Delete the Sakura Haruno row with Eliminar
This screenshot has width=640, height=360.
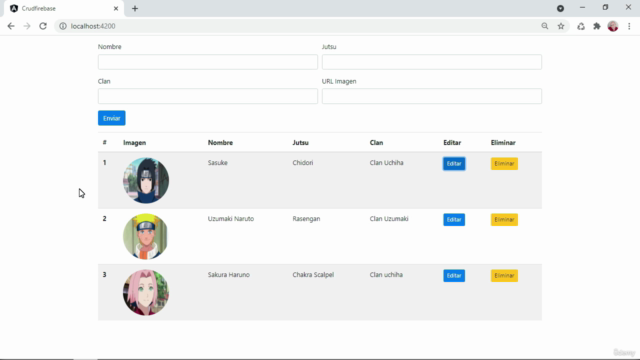[504, 276]
